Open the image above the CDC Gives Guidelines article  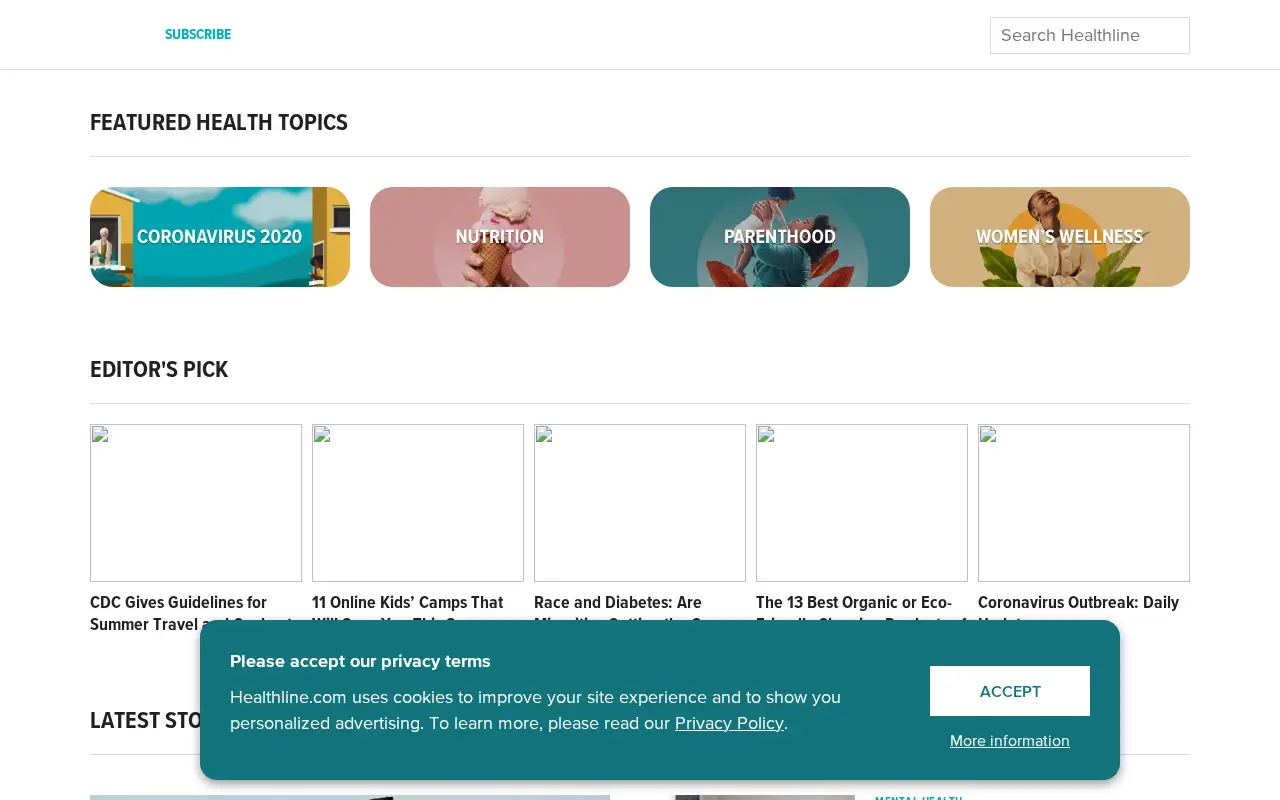[196, 503]
